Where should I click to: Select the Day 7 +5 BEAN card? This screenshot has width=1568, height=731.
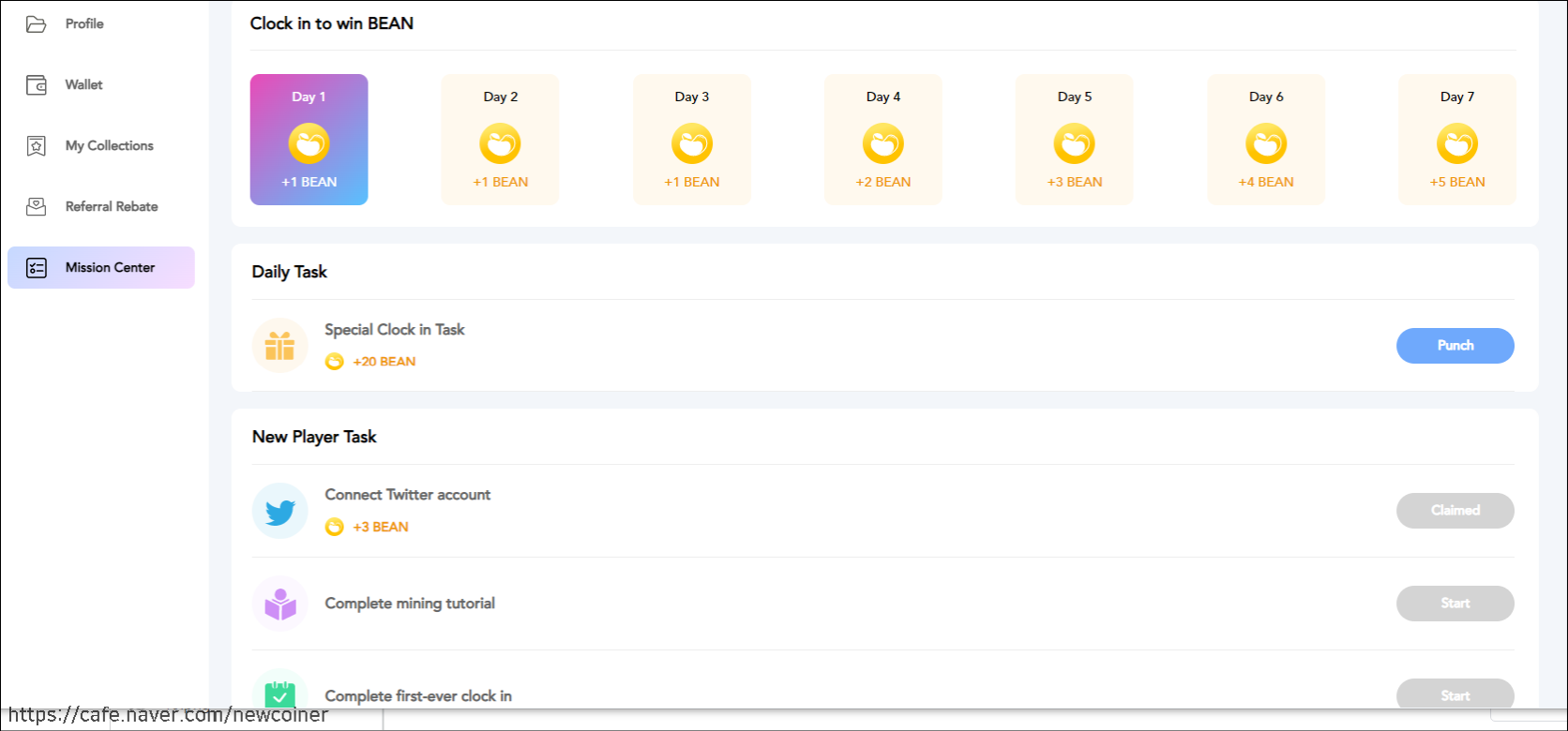tap(1456, 140)
